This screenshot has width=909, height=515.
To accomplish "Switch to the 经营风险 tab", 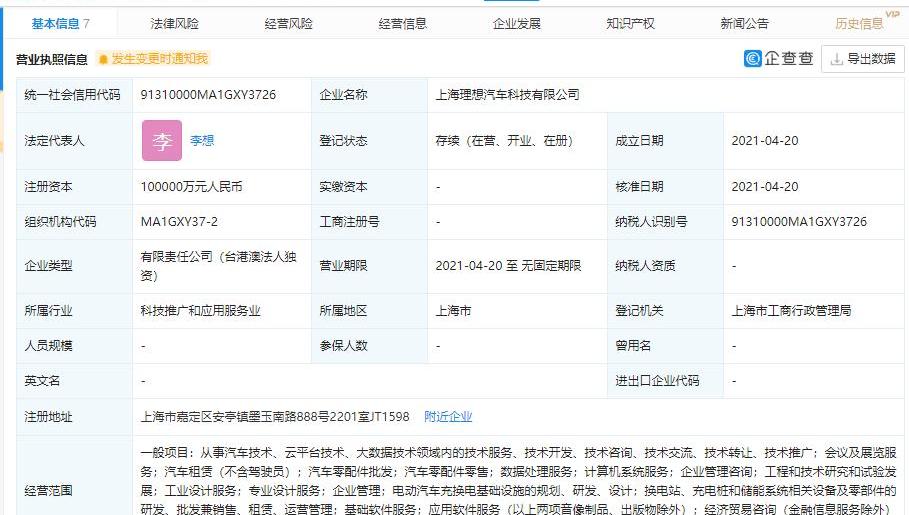I will coord(289,24).
